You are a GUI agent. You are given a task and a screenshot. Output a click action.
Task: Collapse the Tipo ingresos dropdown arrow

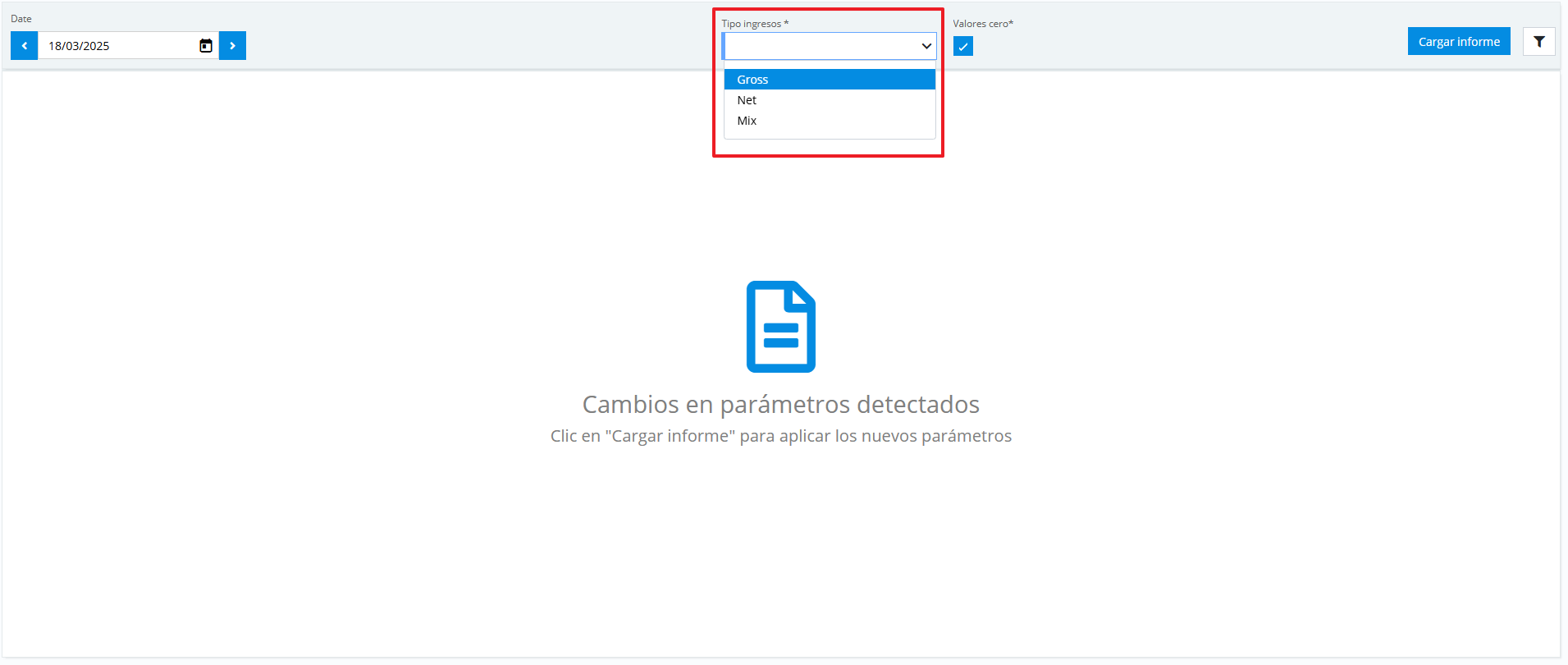(926, 46)
